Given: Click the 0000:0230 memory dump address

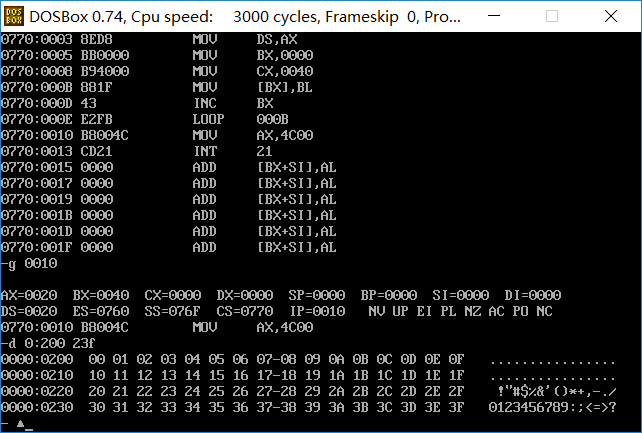Looking at the screenshot, I should pyautogui.click(x=37, y=407).
